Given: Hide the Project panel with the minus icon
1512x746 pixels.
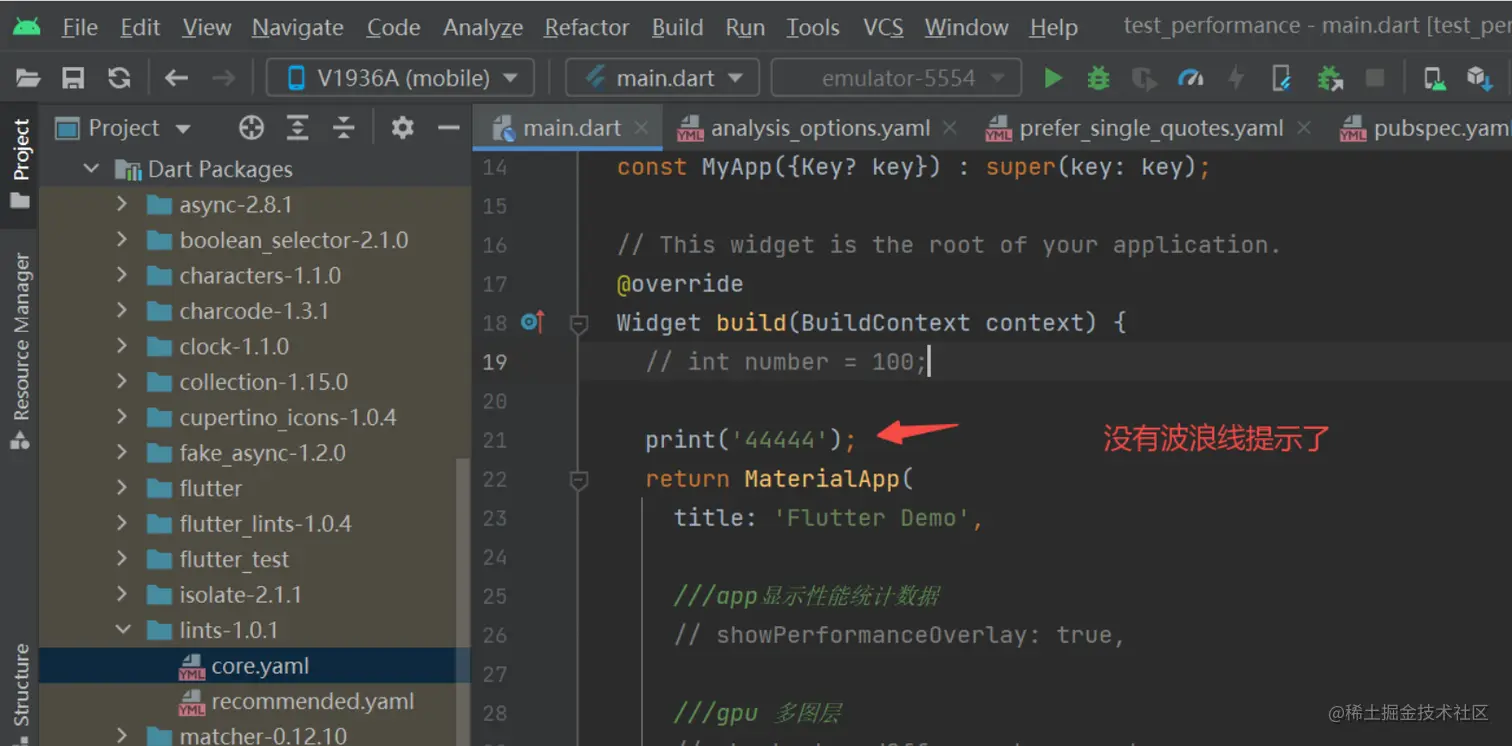Looking at the screenshot, I should (x=449, y=127).
